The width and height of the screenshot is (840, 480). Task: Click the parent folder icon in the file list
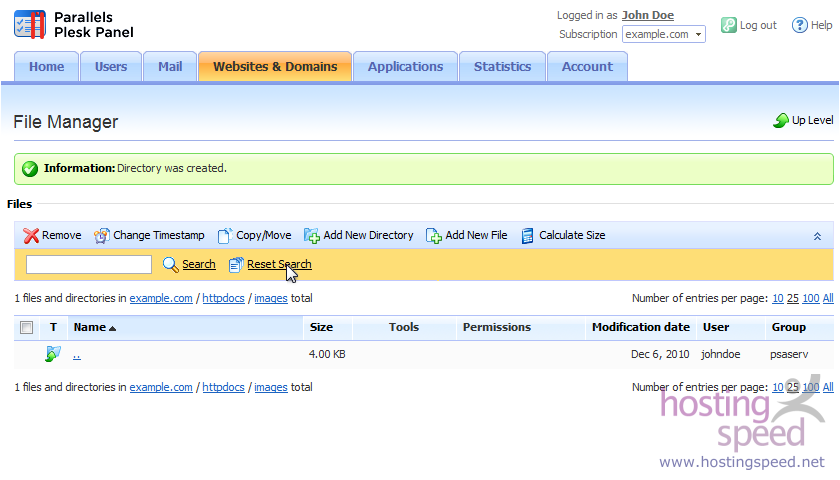click(52, 354)
